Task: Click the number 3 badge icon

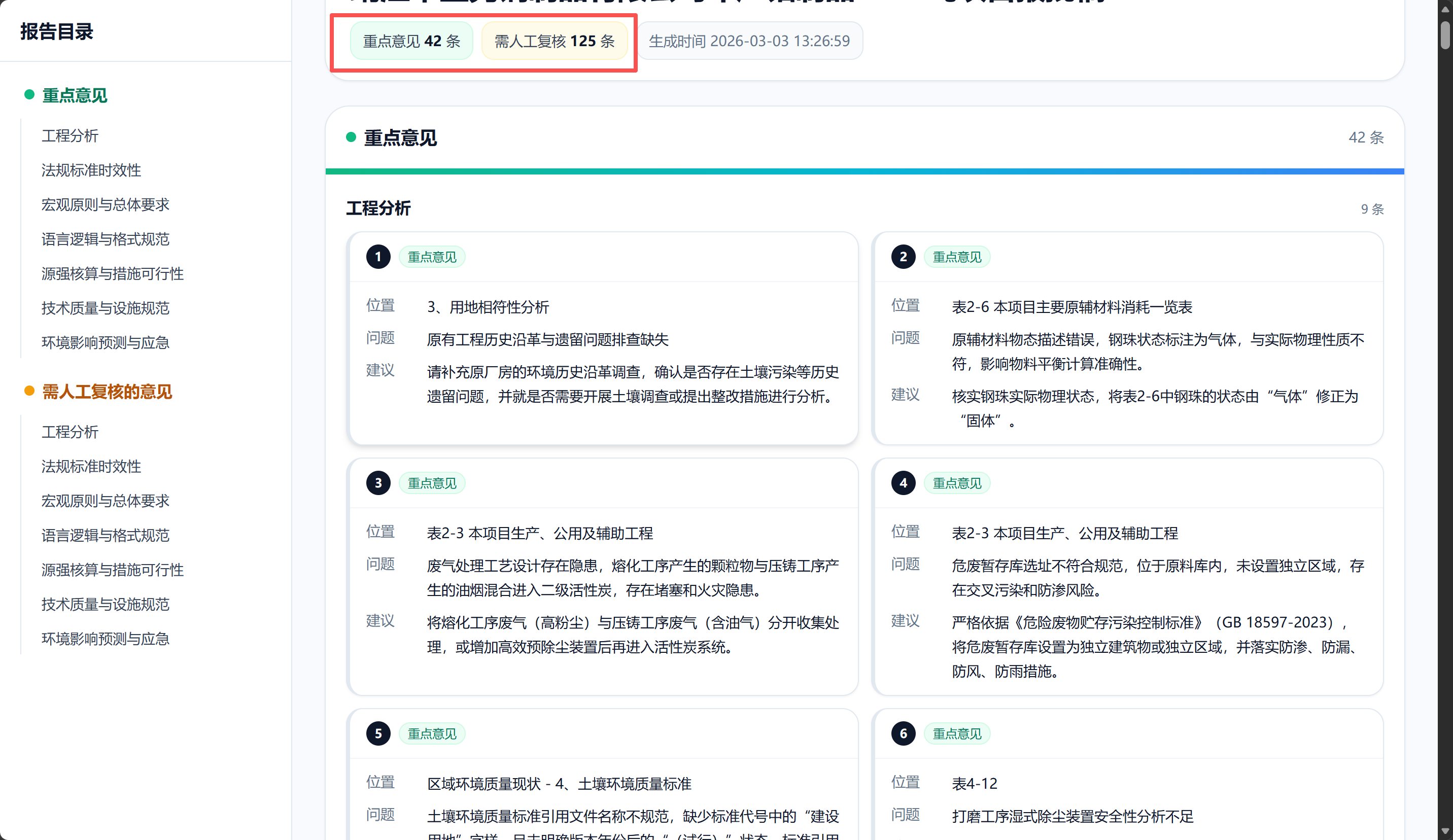Action: pos(378,483)
